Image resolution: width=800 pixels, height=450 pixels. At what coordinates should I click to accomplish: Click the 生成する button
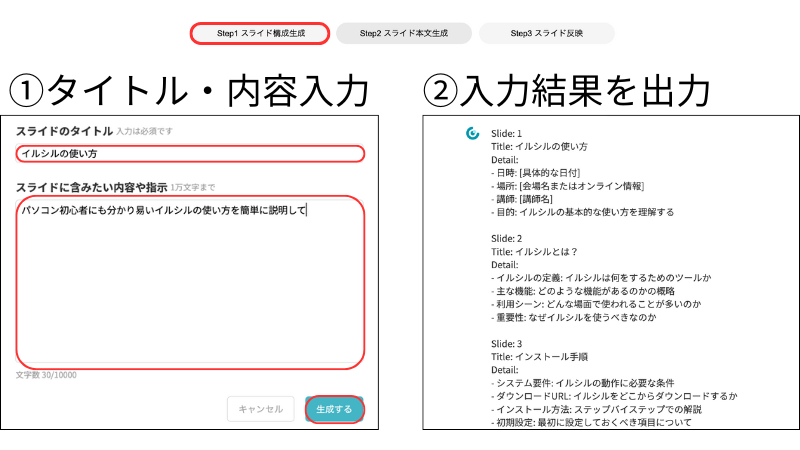(334, 409)
